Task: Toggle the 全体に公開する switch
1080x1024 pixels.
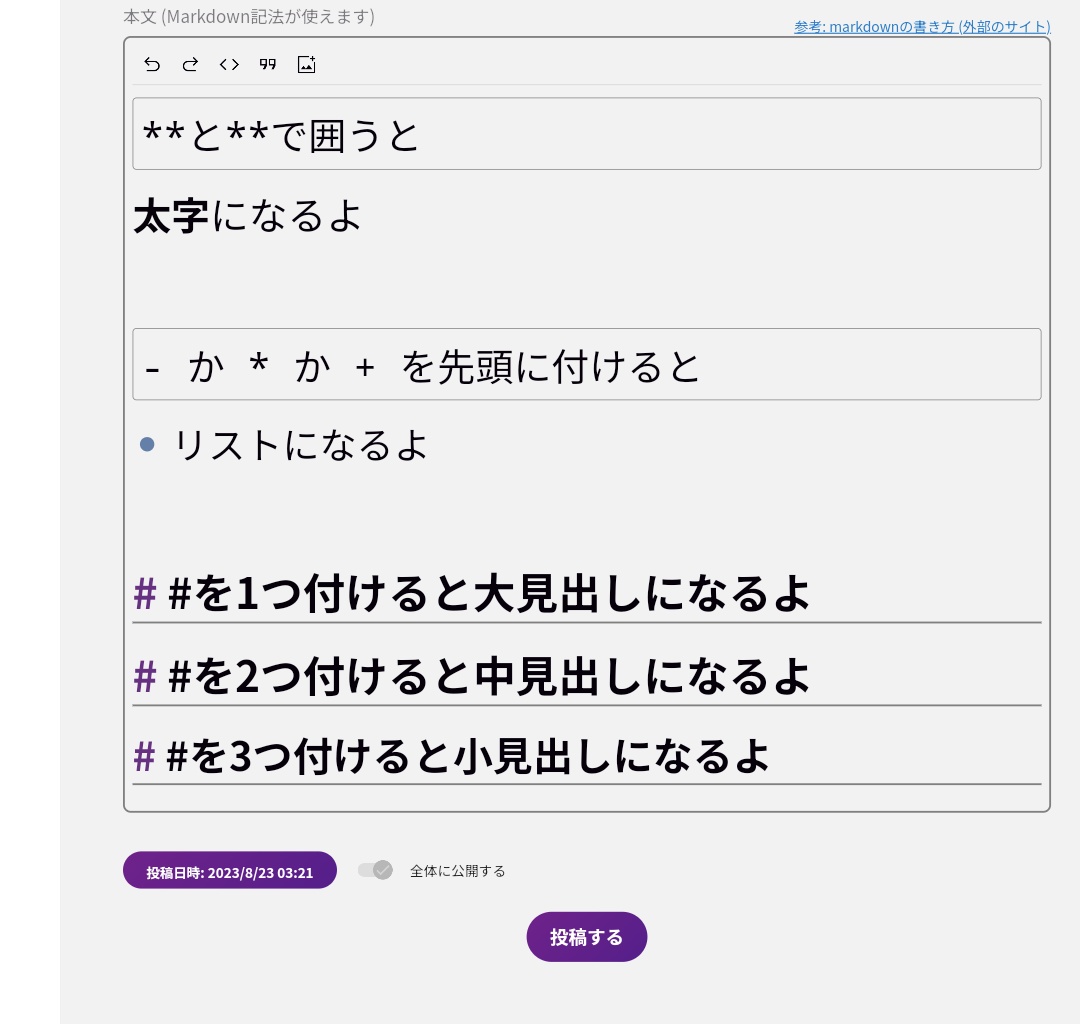Action: coord(375,870)
